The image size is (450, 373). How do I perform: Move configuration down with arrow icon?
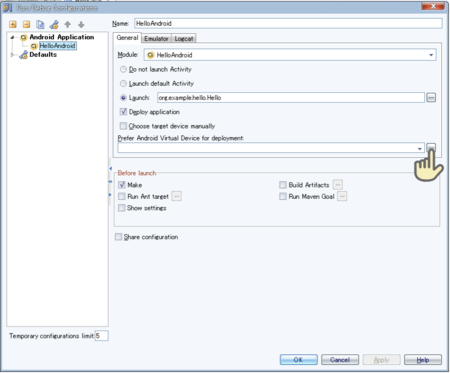coord(81,24)
